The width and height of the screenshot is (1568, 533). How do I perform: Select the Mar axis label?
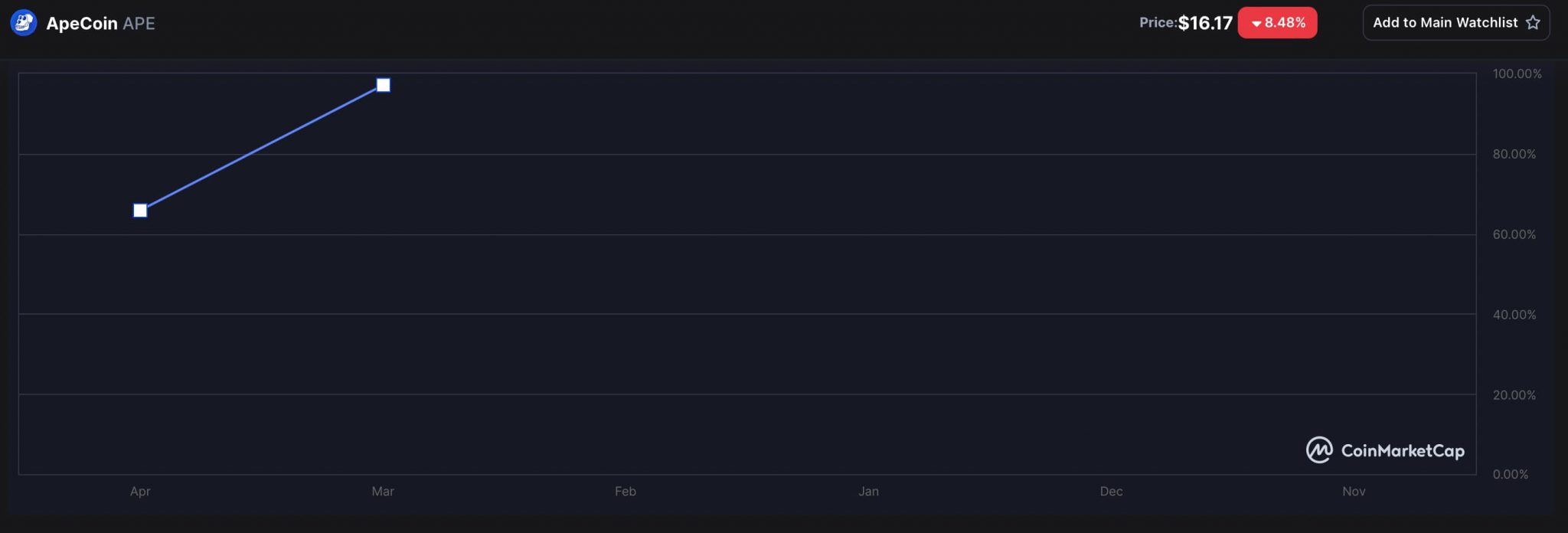tap(383, 492)
